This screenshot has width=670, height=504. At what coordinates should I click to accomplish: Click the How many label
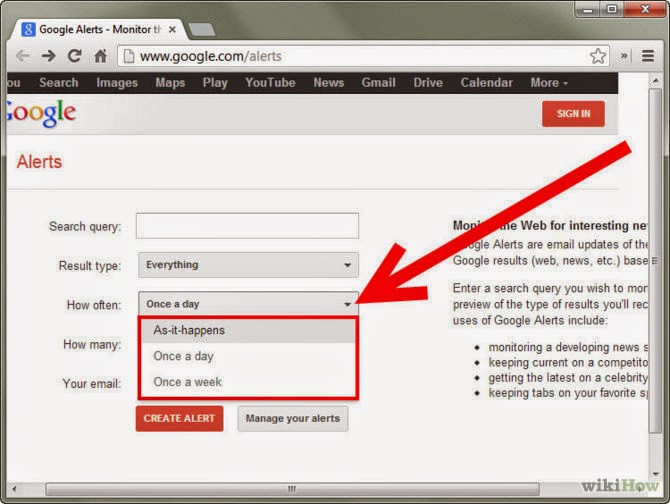click(x=92, y=344)
